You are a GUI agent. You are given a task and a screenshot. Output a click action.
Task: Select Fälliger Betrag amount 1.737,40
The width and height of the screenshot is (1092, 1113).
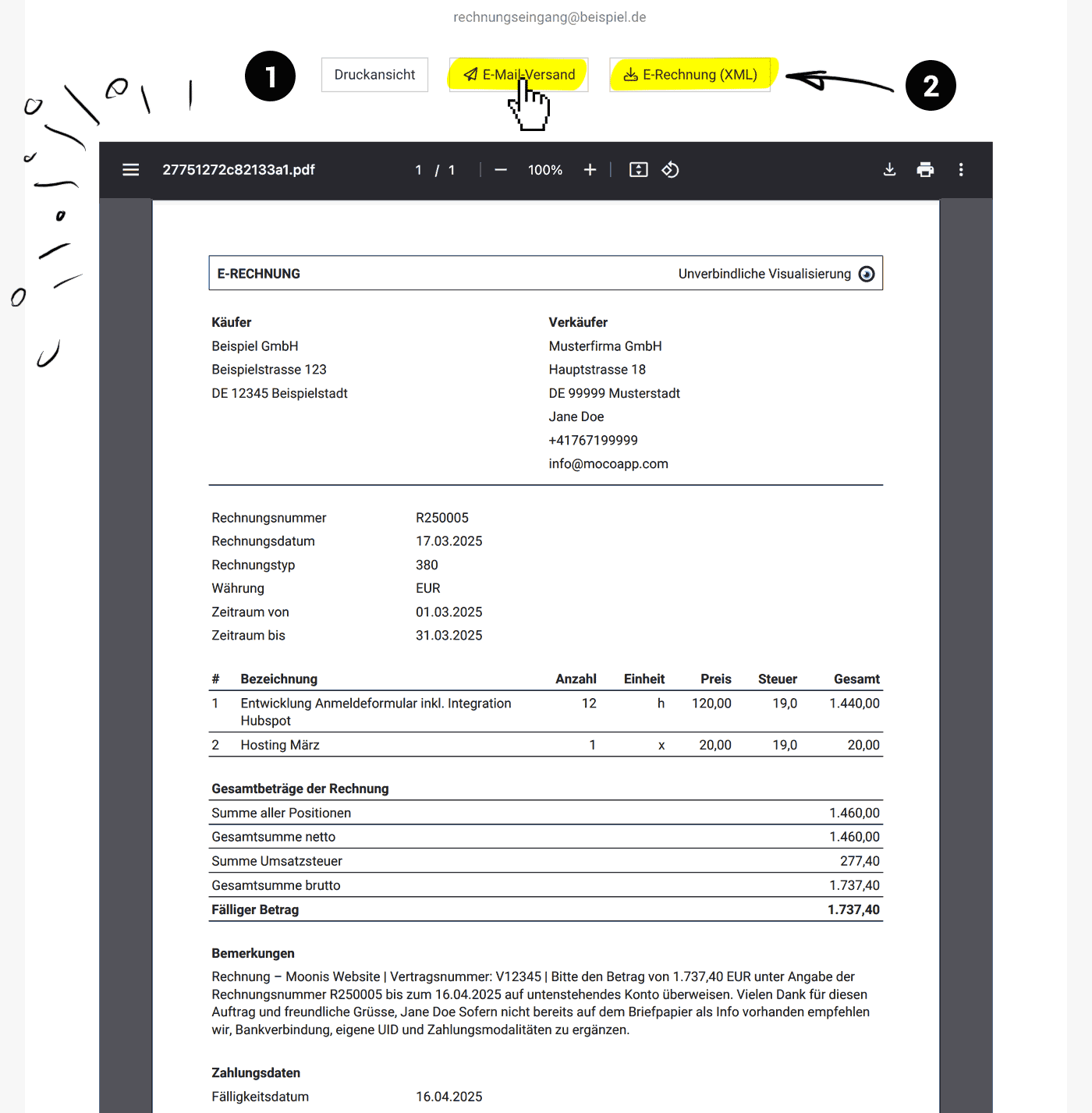coord(854,909)
